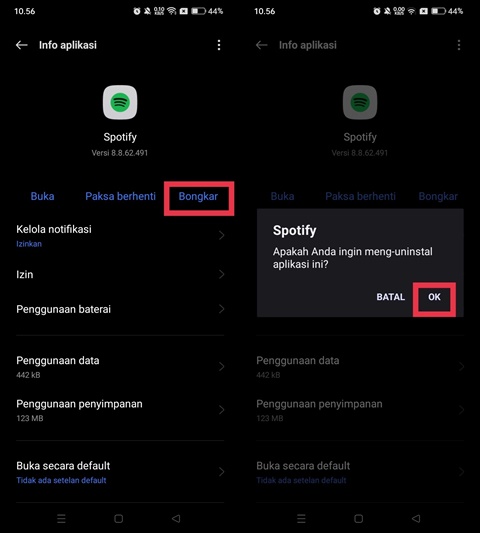Tap the back arrow on left screen

click(22, 45)
